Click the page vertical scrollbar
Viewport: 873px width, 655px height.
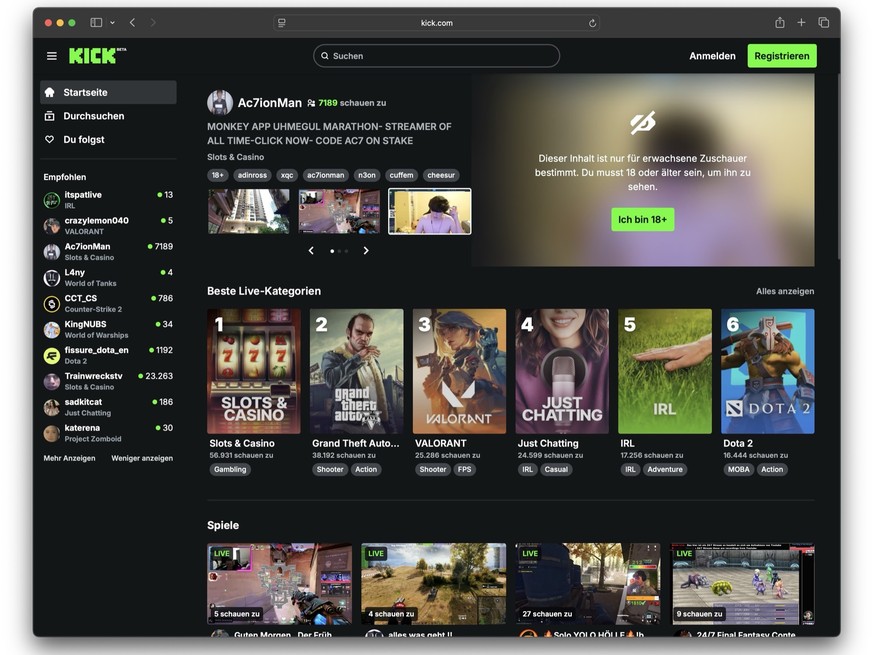click(838, 167)
